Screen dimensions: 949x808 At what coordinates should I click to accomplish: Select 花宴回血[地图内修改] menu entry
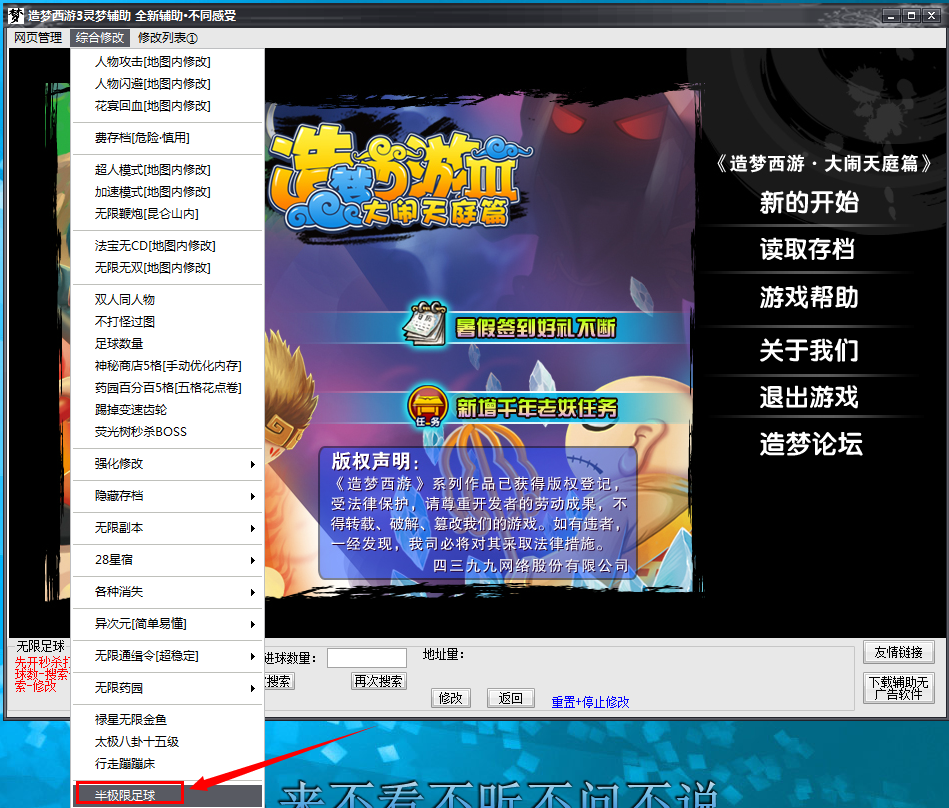point(168,106)
